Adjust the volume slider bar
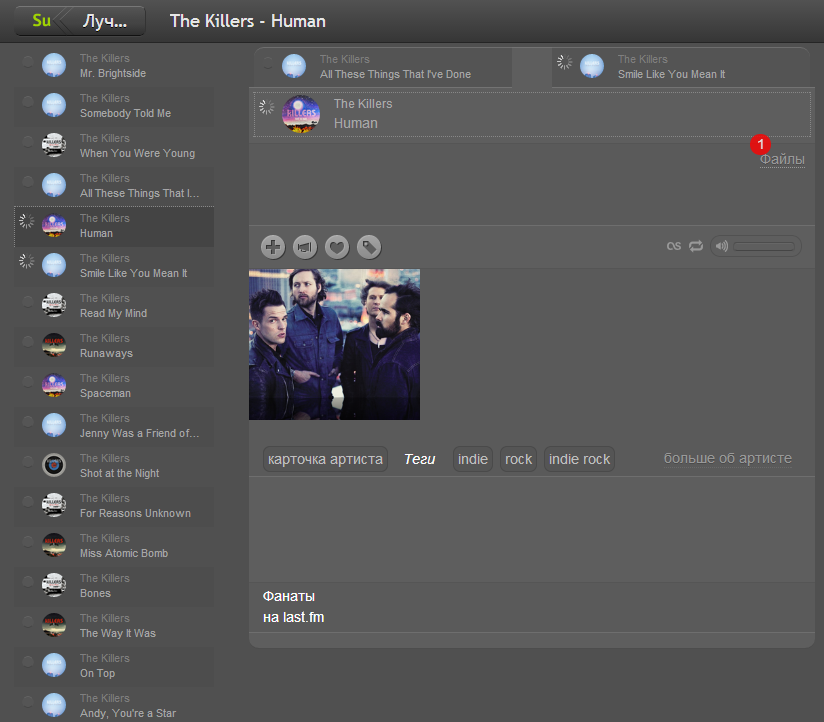Screen dimensions: 824x722 coord(764,246)
